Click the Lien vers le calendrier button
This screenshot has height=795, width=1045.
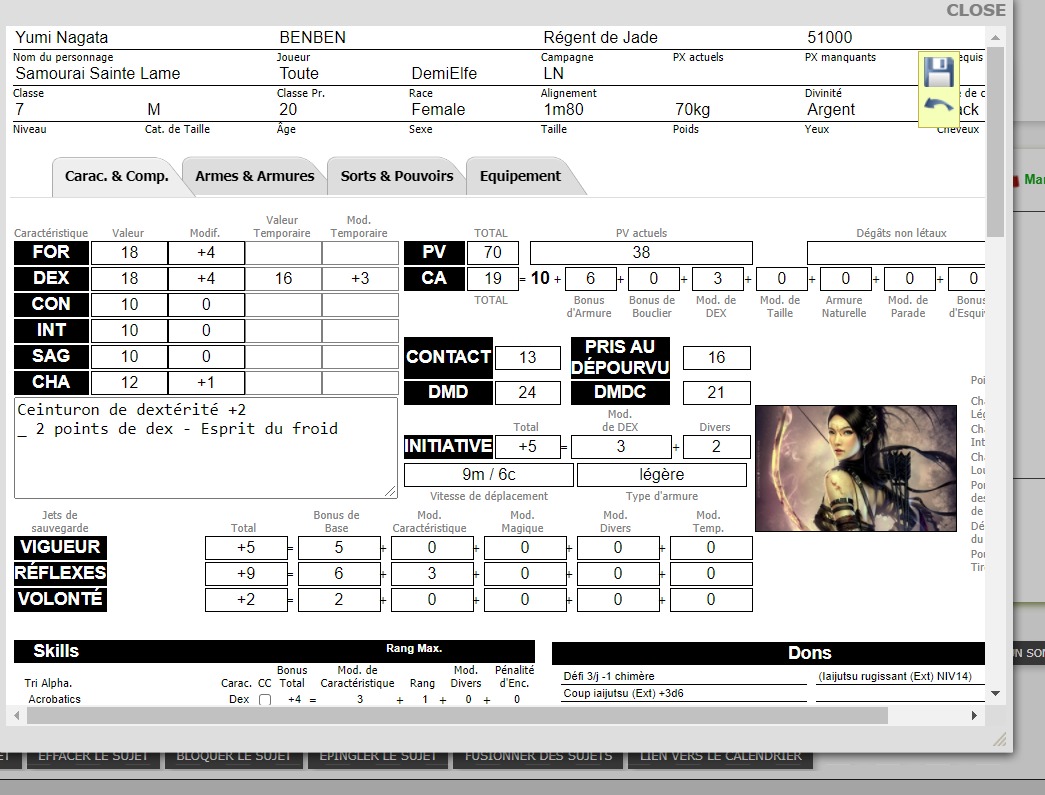point(720,756)
